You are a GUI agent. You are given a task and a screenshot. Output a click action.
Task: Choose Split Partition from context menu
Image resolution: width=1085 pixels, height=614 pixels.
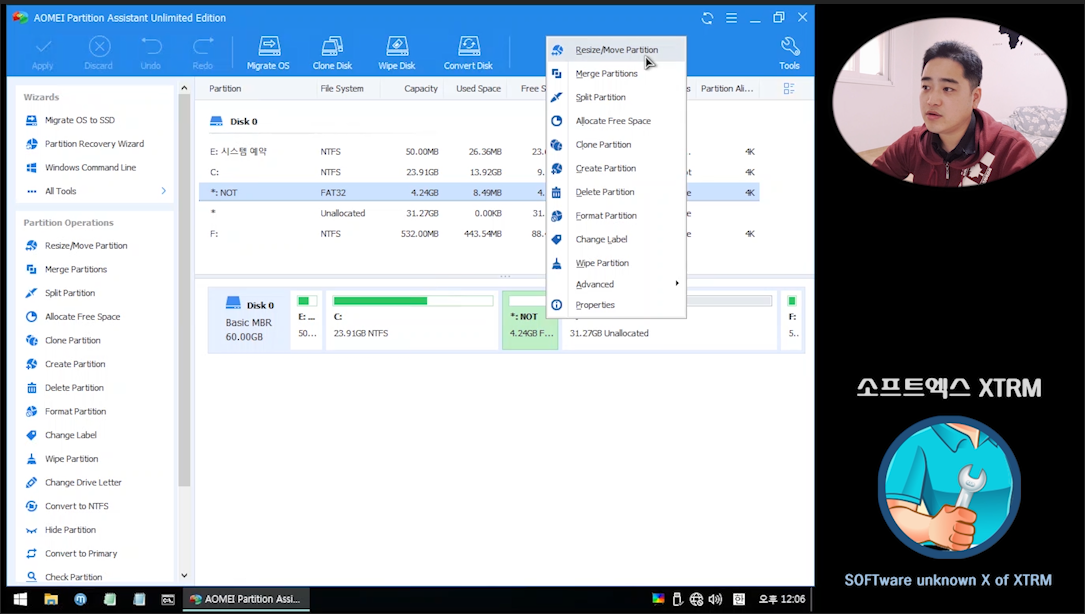617,97
